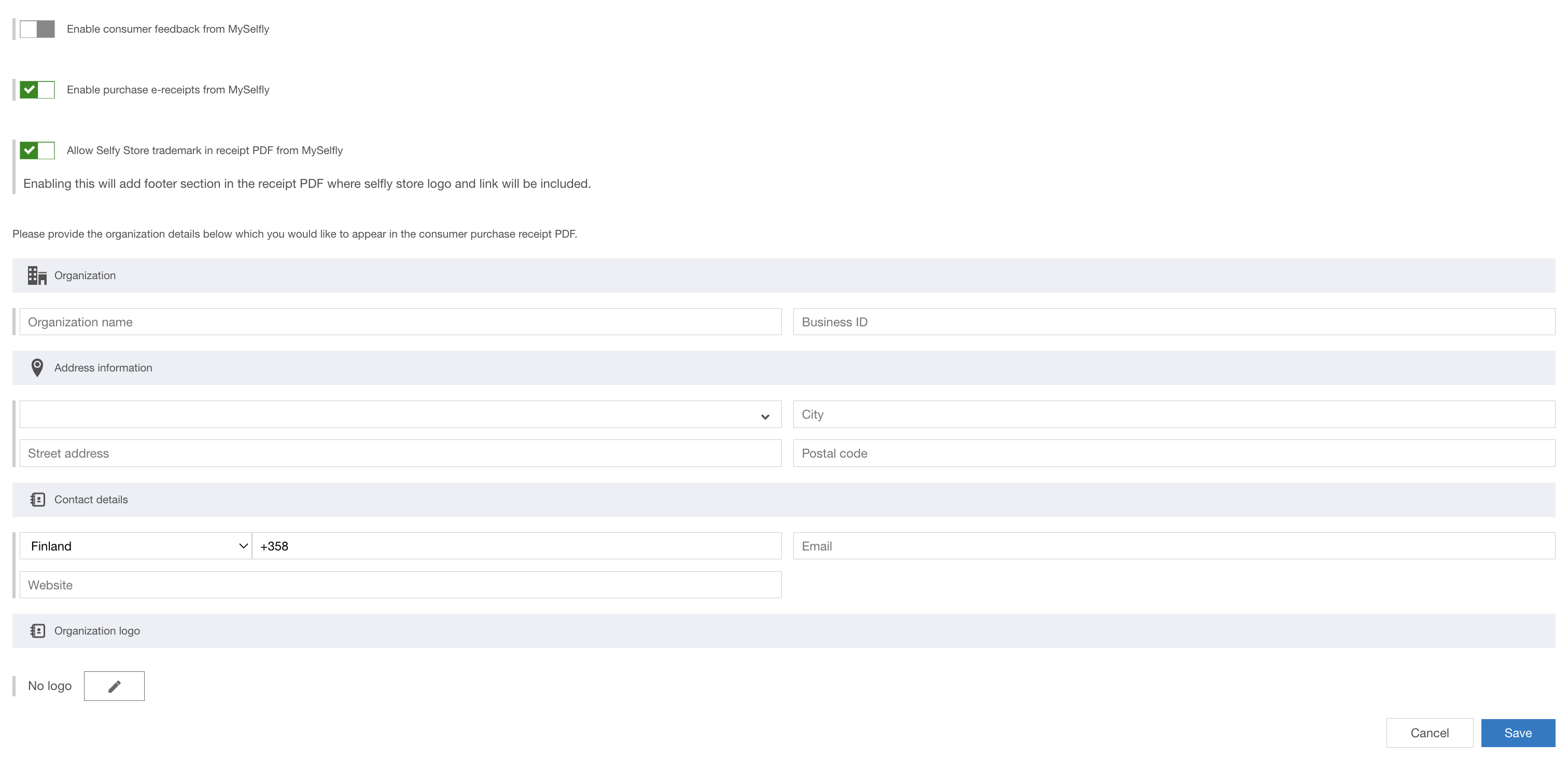Screen dimensions: 1568x772
Task: Click the Contact details address book icon
Action: pos(38,500)
